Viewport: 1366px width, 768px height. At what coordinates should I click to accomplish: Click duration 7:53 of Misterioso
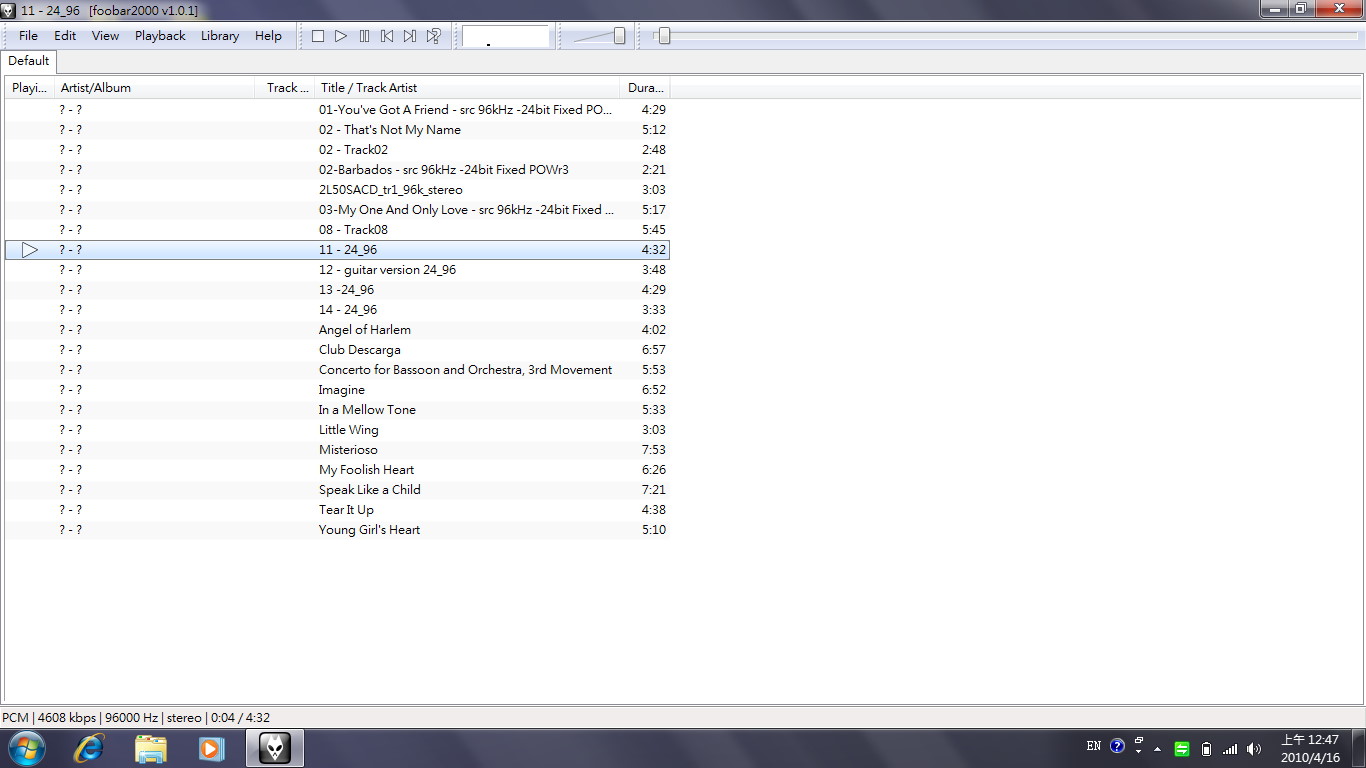[x=654, y=450]
